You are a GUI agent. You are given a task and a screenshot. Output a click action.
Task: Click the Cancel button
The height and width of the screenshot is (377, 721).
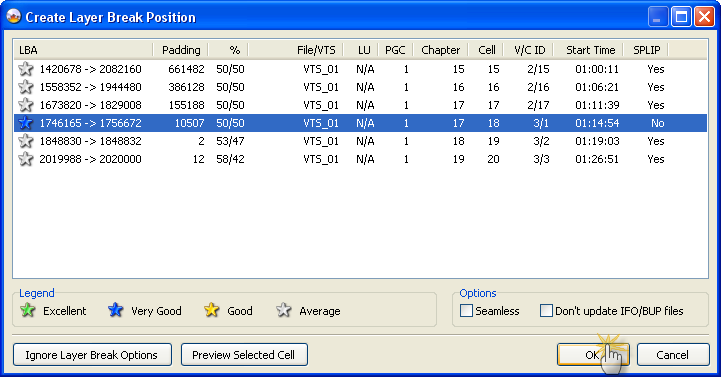coord(673,355)
